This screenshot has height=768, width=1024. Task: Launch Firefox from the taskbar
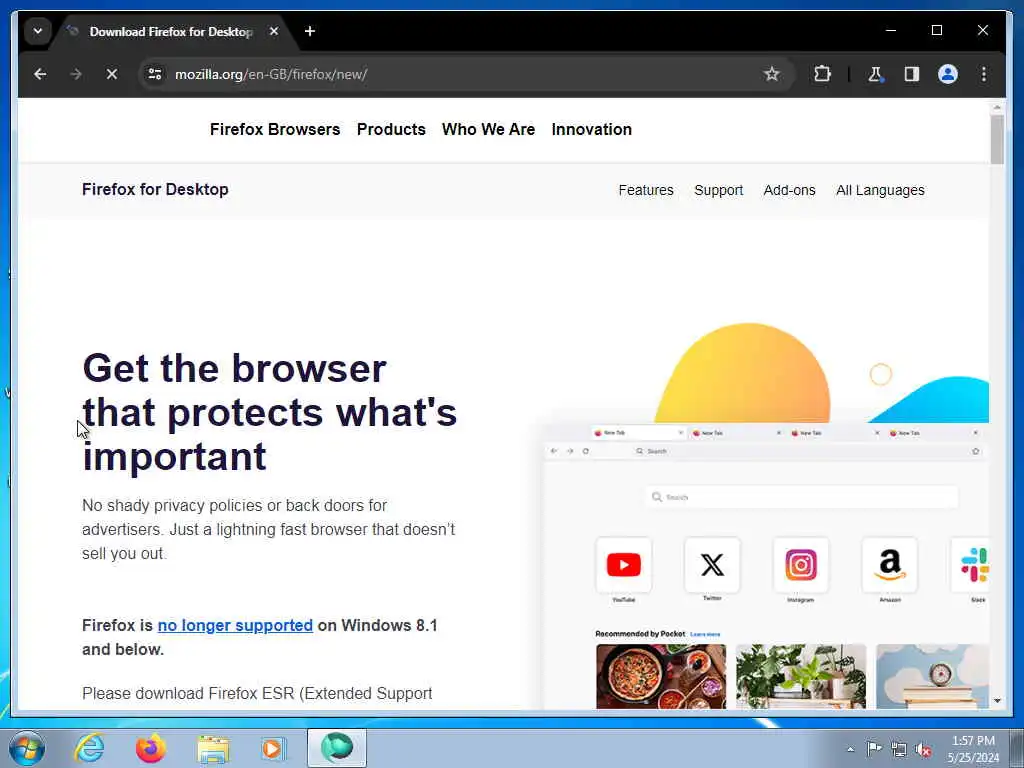click(151, 748)
